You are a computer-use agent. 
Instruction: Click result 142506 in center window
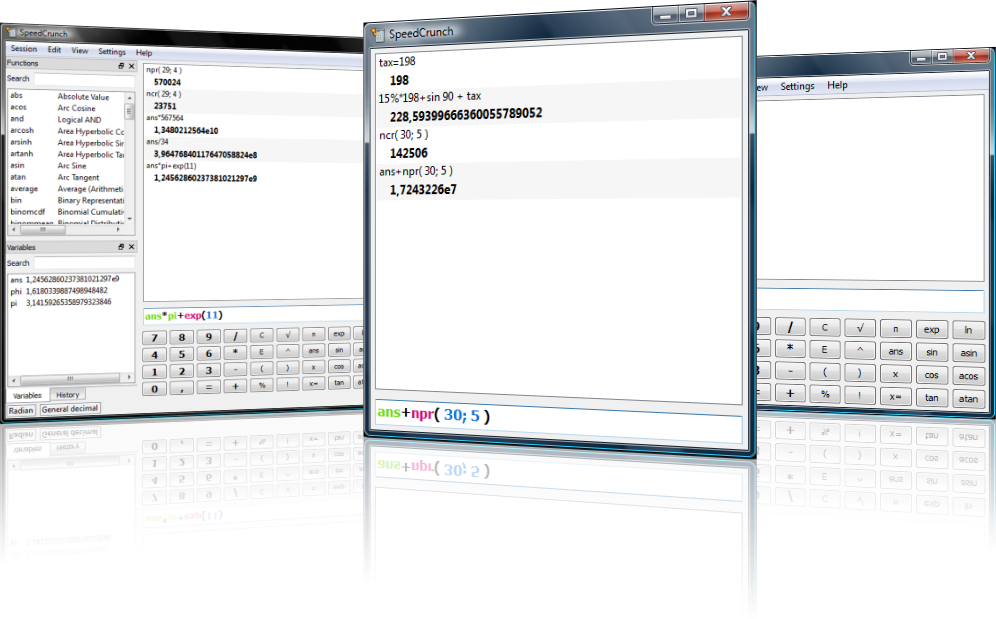[x=408, y=153]
